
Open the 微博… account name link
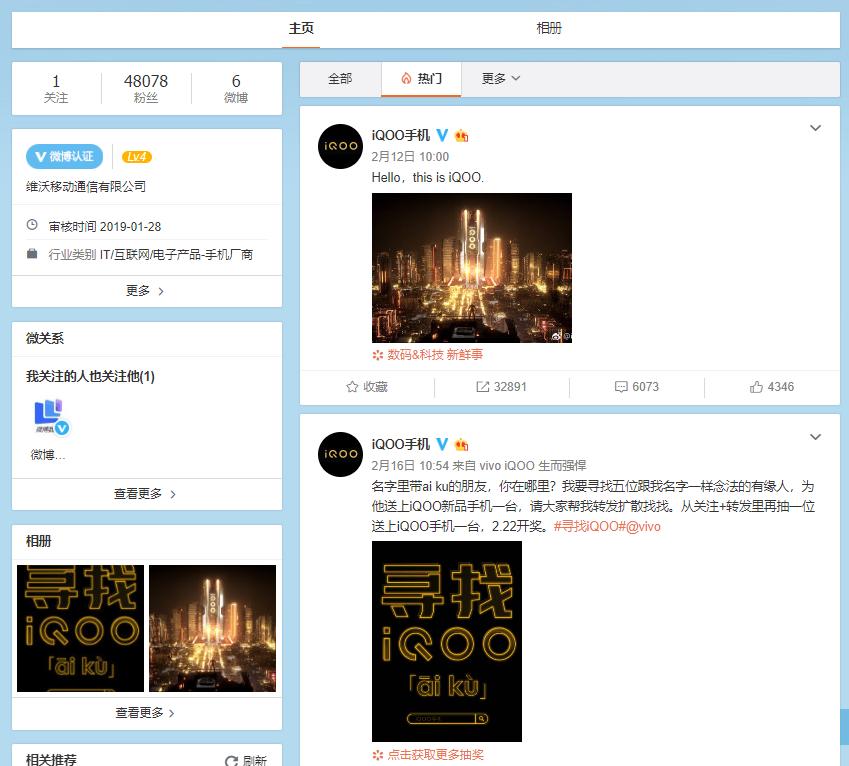48,455
